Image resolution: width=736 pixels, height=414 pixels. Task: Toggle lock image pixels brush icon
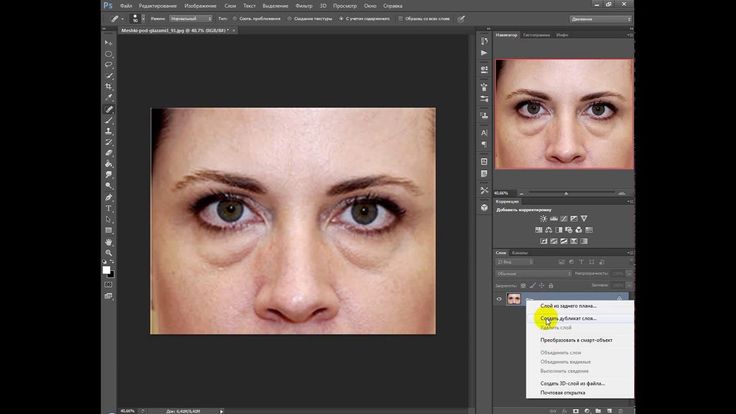point(533,285)
